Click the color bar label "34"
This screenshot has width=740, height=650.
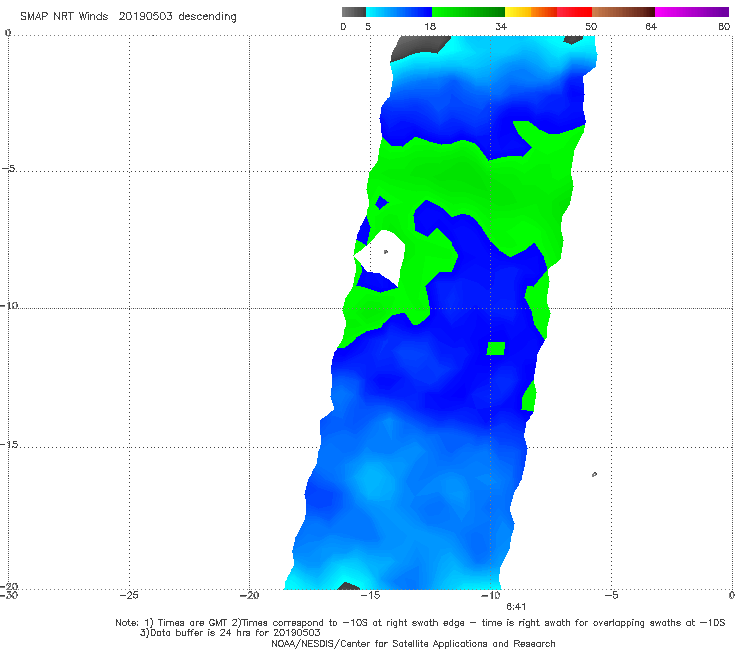coord(501,26)
